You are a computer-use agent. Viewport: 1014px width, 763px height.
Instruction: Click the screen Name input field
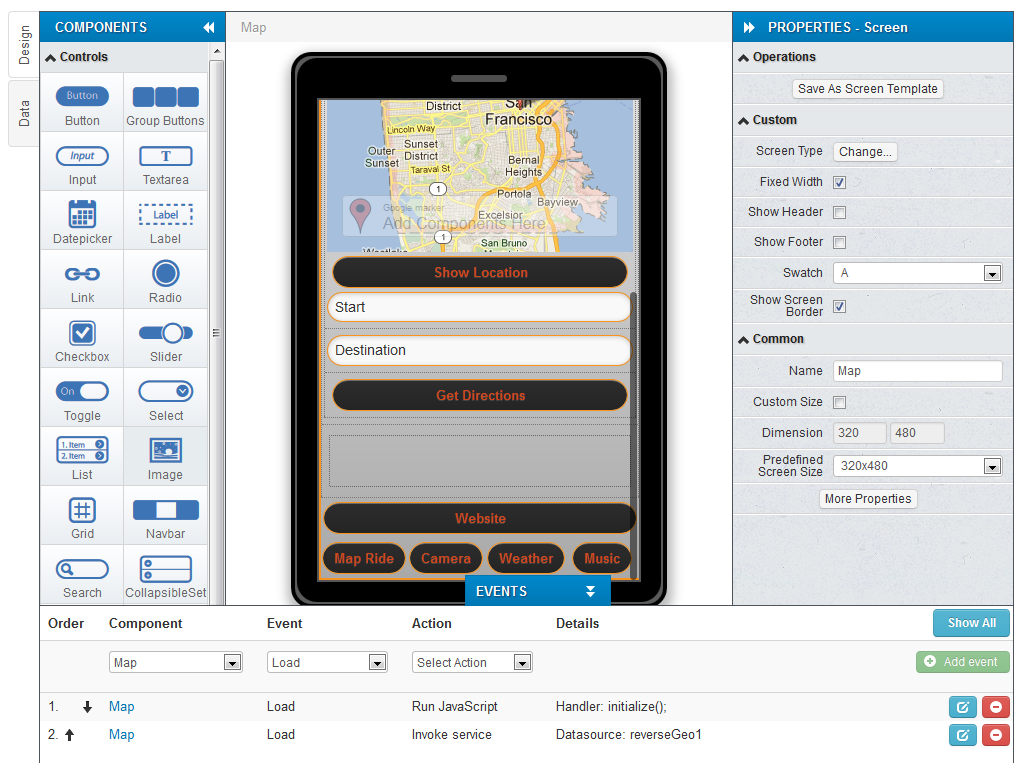coord(917,371)
